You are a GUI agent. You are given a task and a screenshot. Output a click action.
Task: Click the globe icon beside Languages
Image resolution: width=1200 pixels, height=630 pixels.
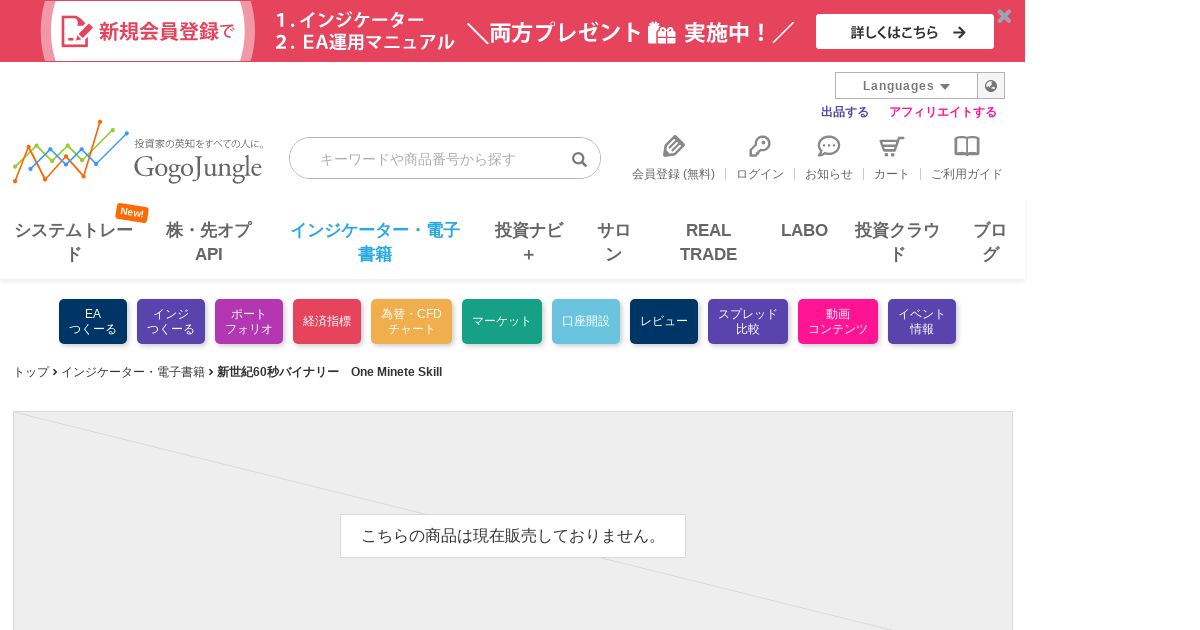click(x=991, y=86)
